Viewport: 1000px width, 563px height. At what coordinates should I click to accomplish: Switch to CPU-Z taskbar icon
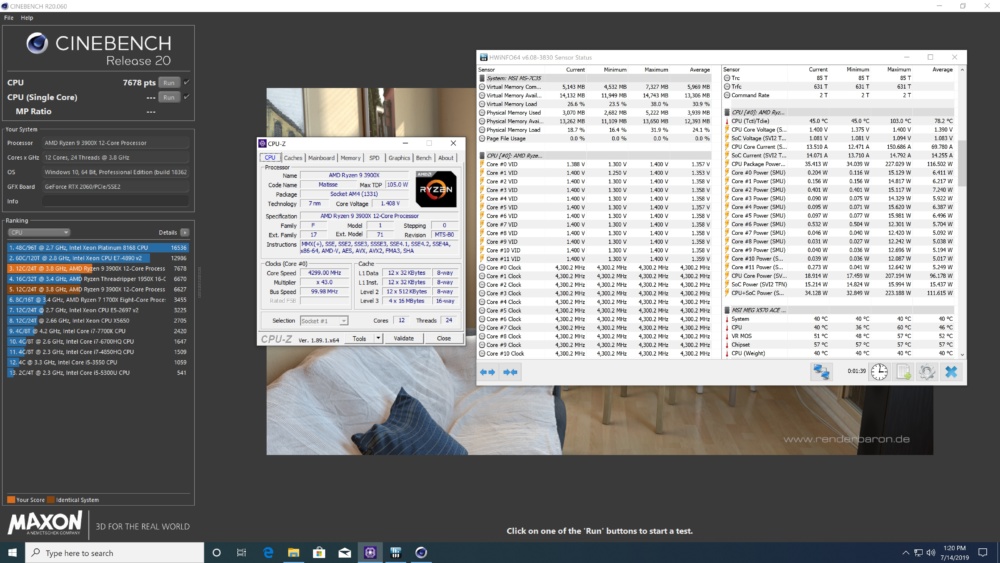click(x=370, y=553)
